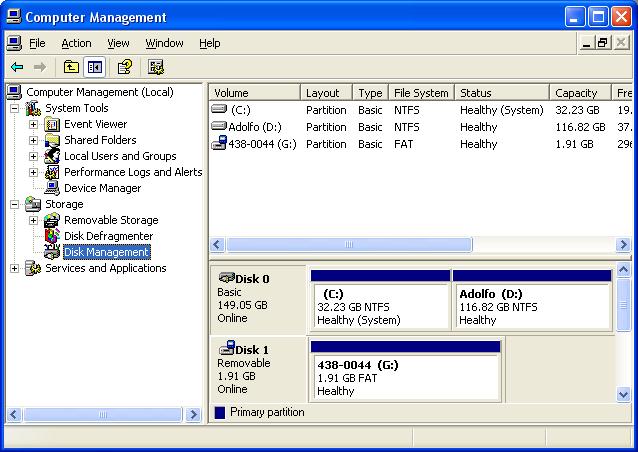Screen dimensions: 638x452
Task: Click the Device Manager icon in tree
Action: pyautogui.click(x=52, y=188)
